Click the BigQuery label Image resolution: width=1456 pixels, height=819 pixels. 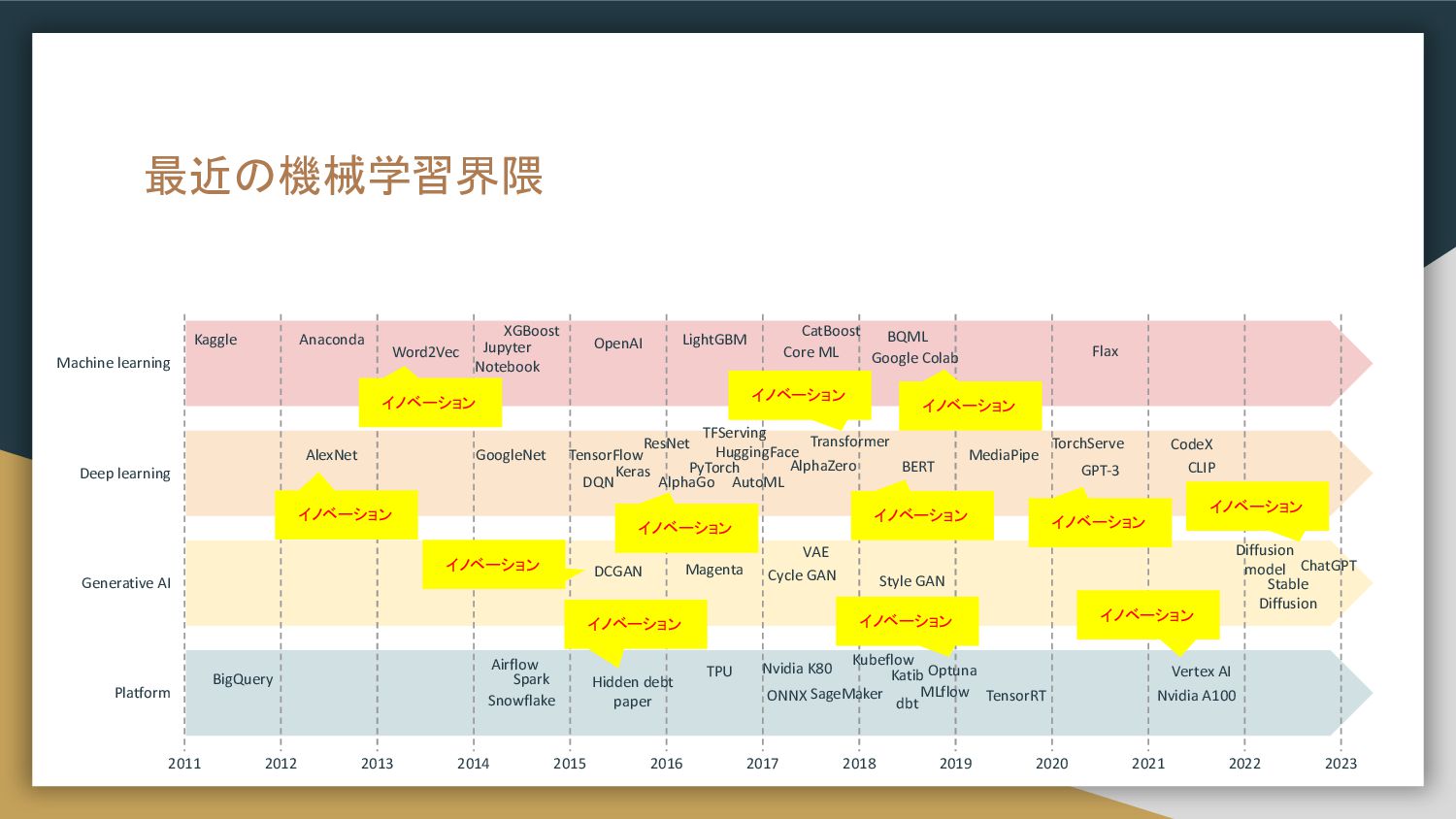[243, 679]
